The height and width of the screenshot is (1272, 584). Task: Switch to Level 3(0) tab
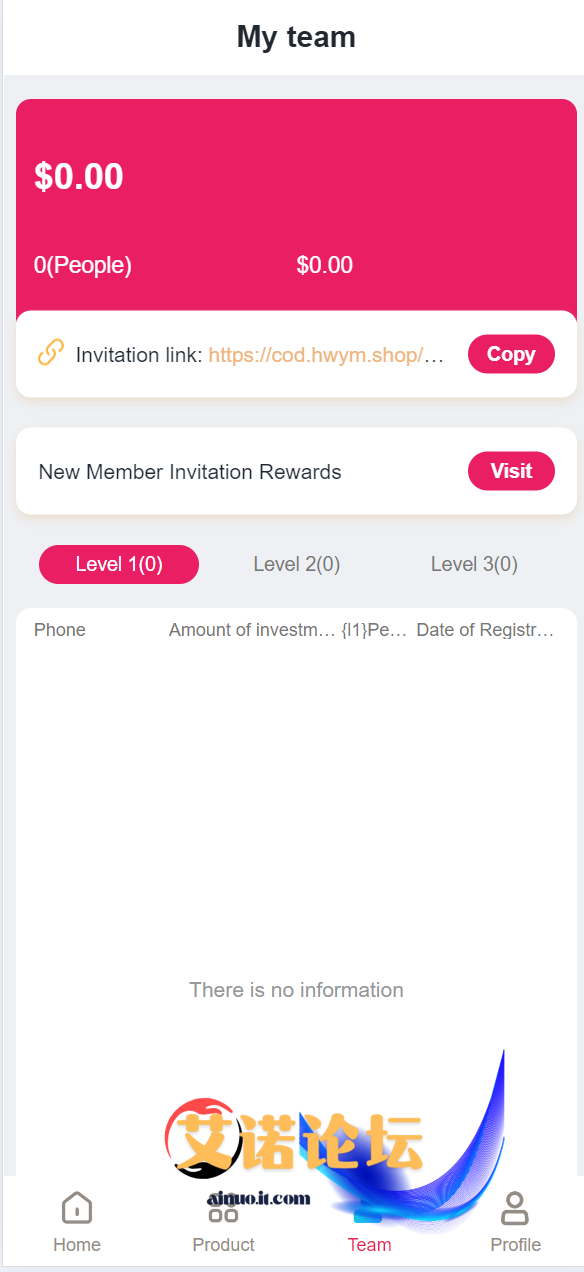click(474, 564)
